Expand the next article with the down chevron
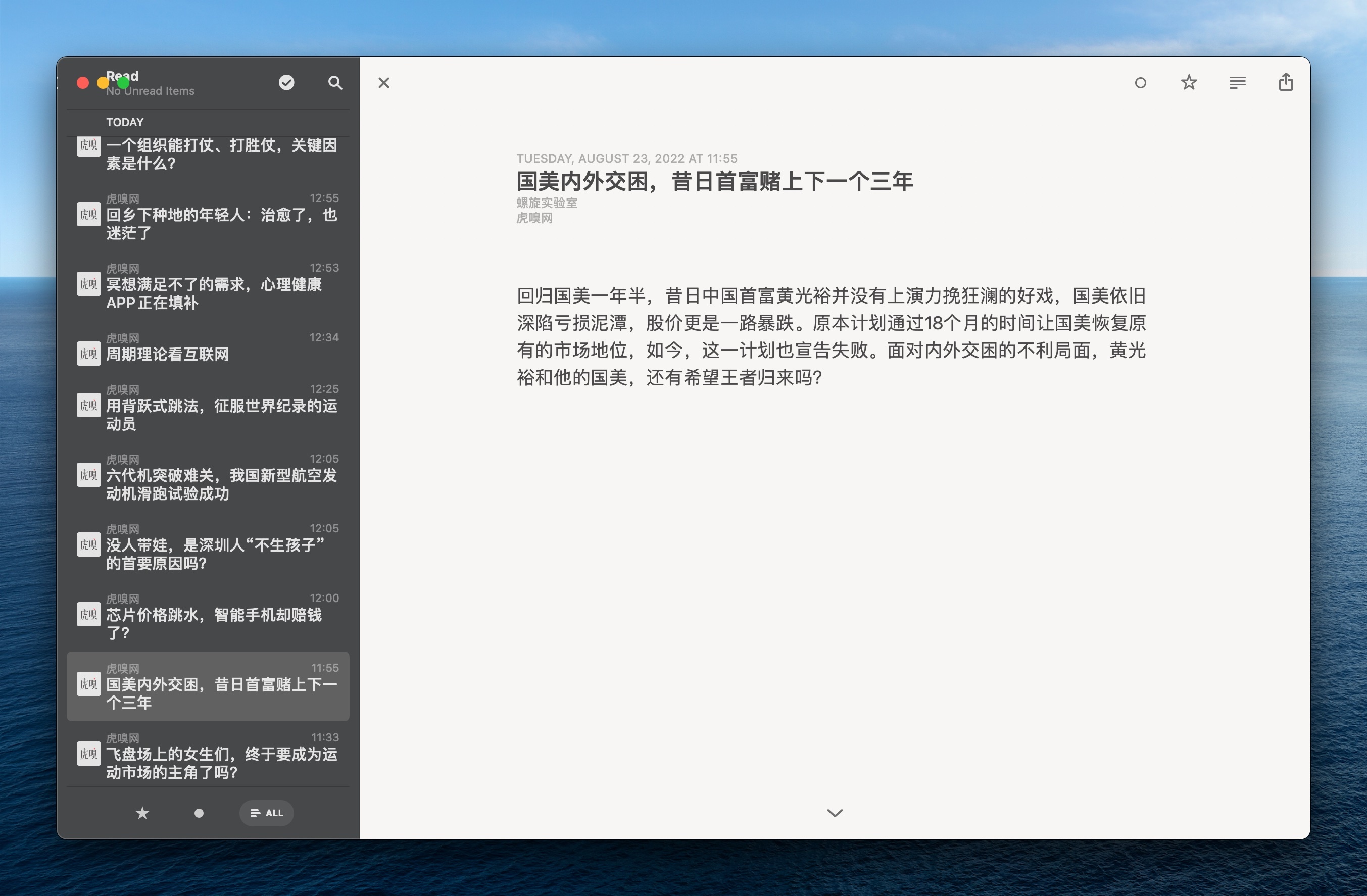This screenshot has height=896, width=1367. (x=835, y=813)
